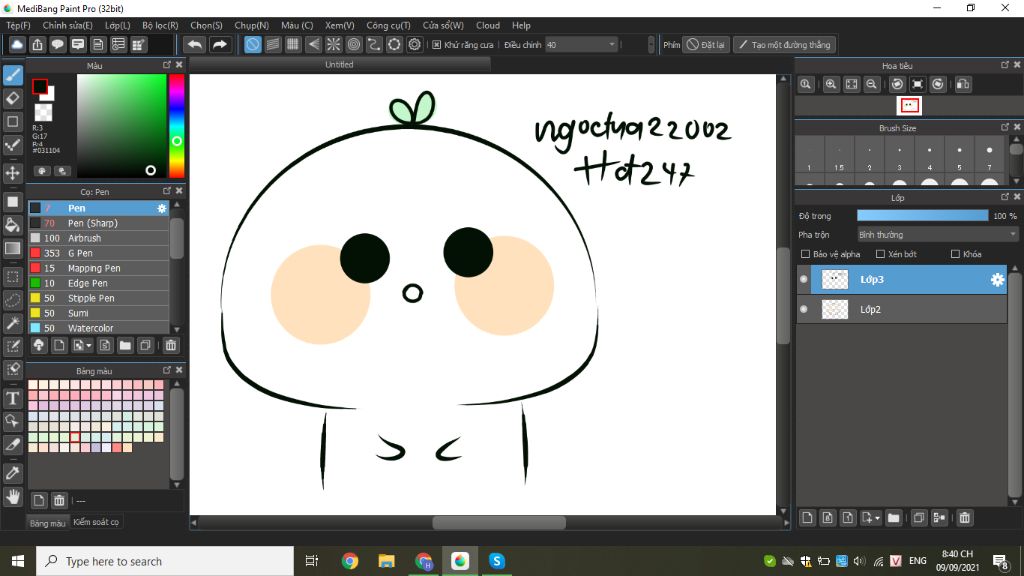Select the Text tool
Screen dimensions: 1024x576
pyautogui.click(x=13, y=398)
